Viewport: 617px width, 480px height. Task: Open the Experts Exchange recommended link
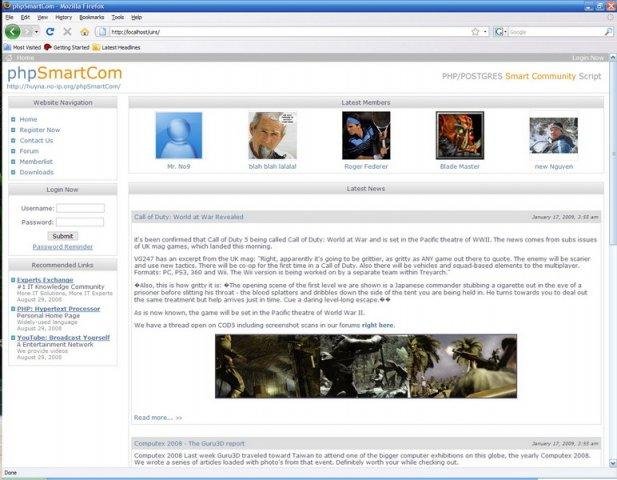click(45, 280)
